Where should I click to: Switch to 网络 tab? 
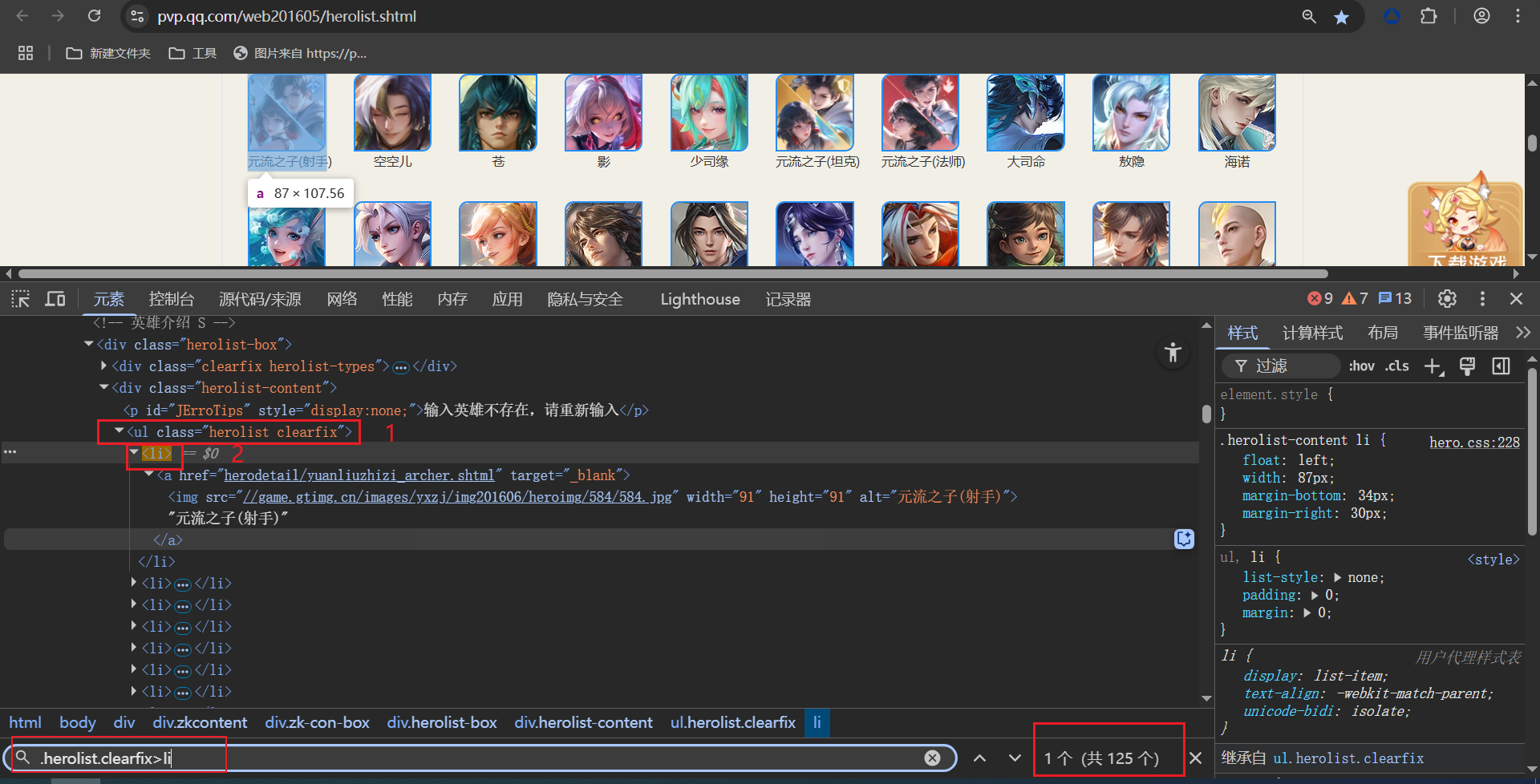342,299
